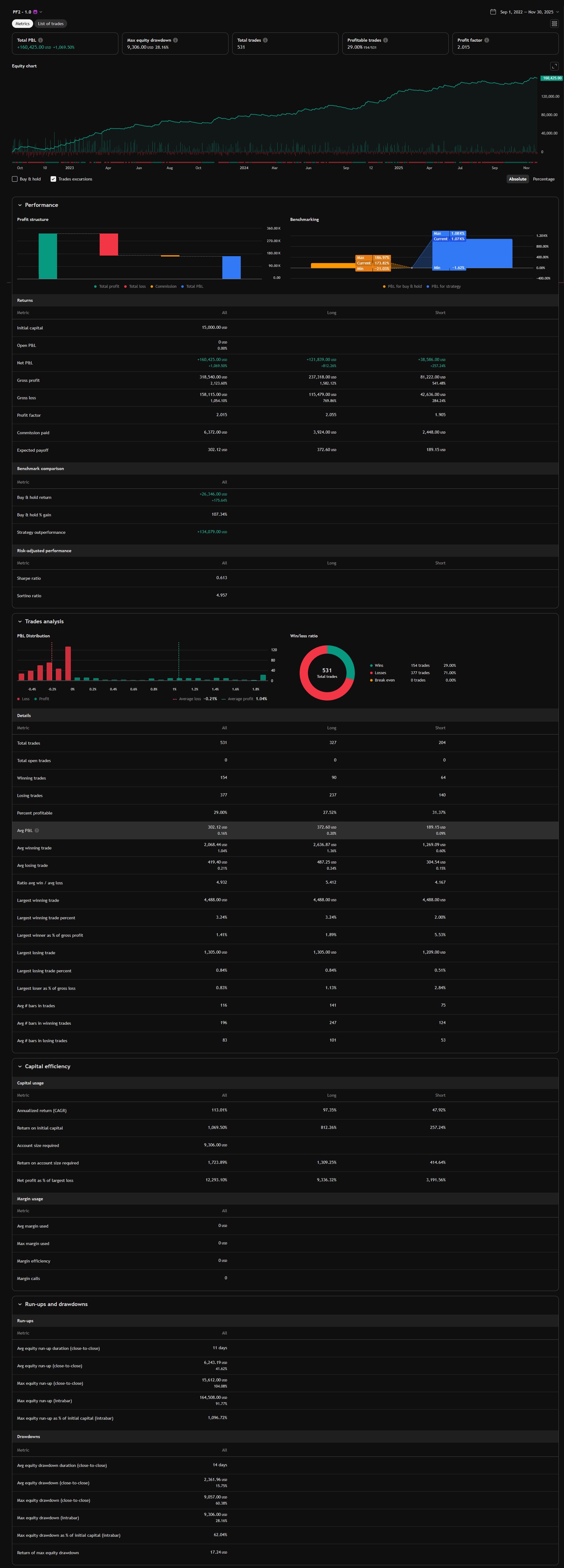Select the Absolute chart mode
This screenshot has height=1568, width=564.
click(517, 179)
